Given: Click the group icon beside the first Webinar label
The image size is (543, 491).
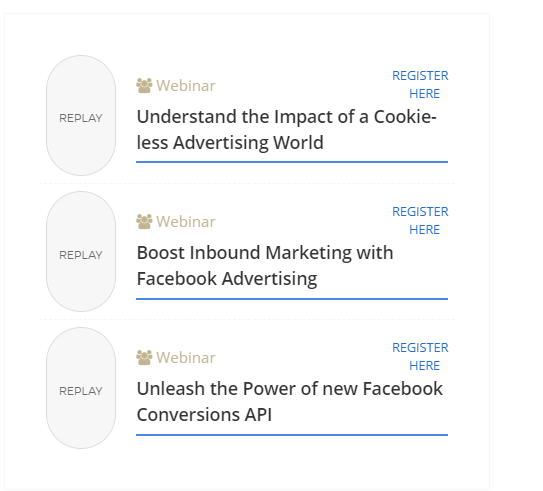Looking at the screenshot, I should pyautogui.click(x=144, y=86).
